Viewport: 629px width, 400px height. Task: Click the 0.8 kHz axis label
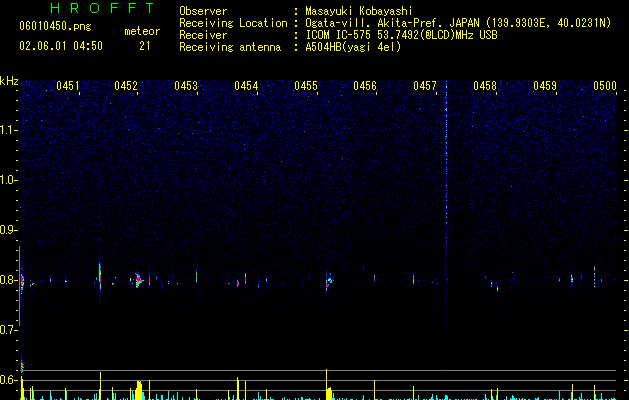8,280
